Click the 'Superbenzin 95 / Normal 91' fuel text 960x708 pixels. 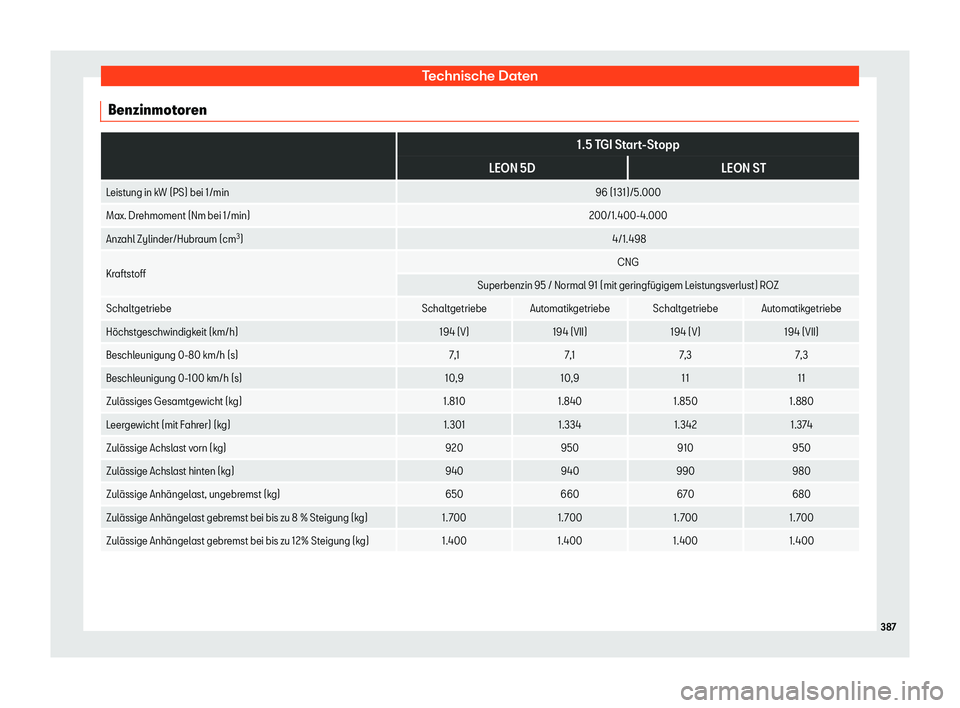click(x=537, y=285)
